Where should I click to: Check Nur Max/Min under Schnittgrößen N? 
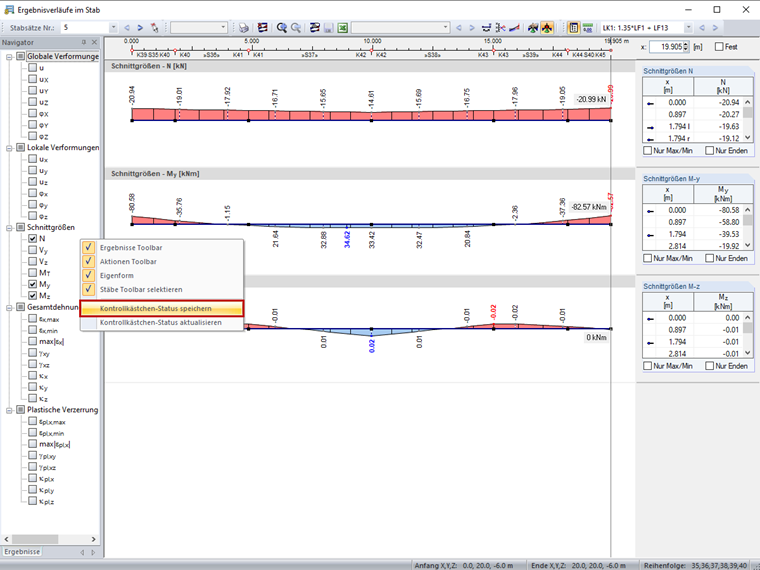pyautogui.click(x=648, y=150)
